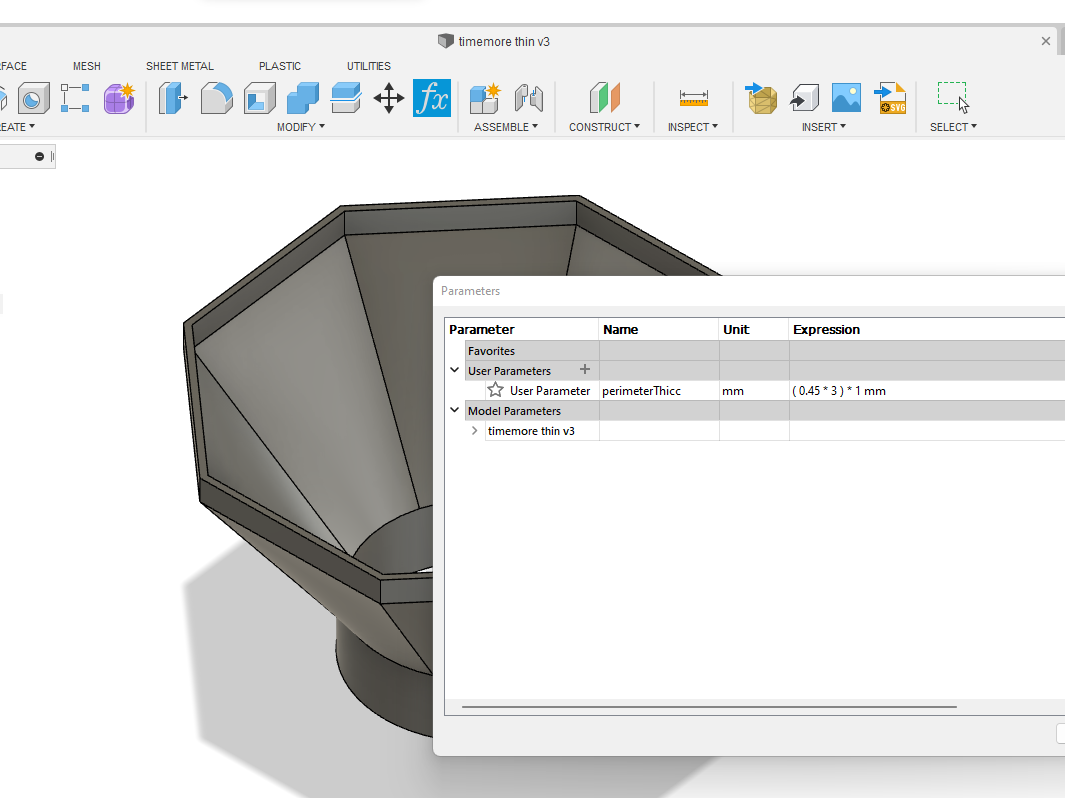
Task: Click the Press Pull tool icon
Action: tap(173, 98)
